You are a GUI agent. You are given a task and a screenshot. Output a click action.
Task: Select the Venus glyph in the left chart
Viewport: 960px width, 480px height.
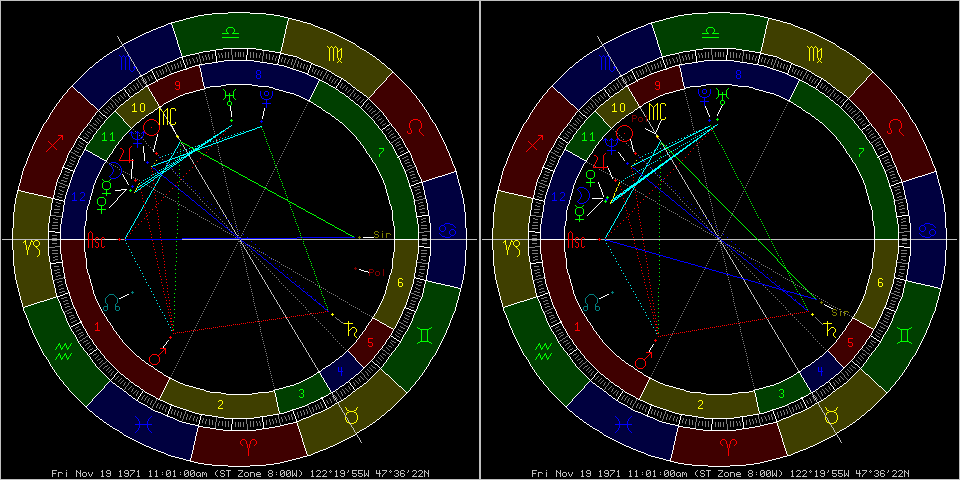click(x=103, y=203)
